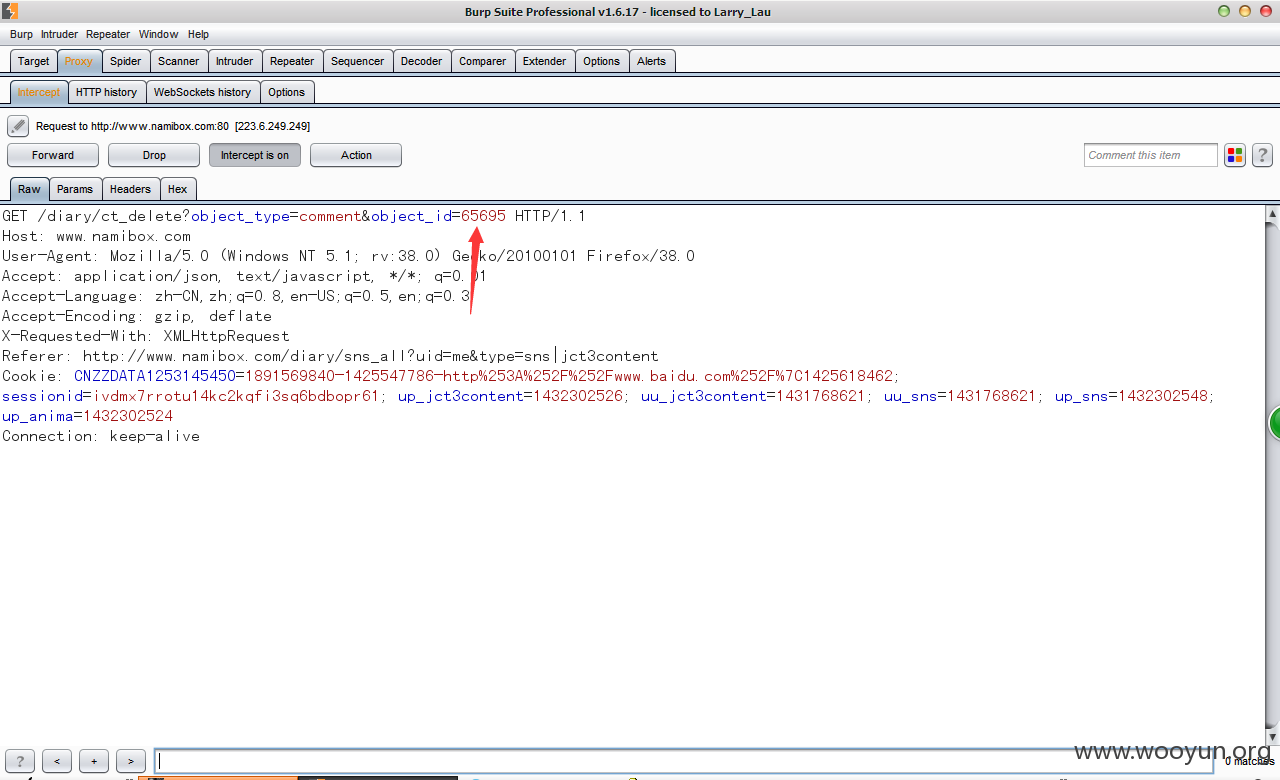Click the Referer header line
Screen dimensions: 1280x780
(x=330, y=356)
